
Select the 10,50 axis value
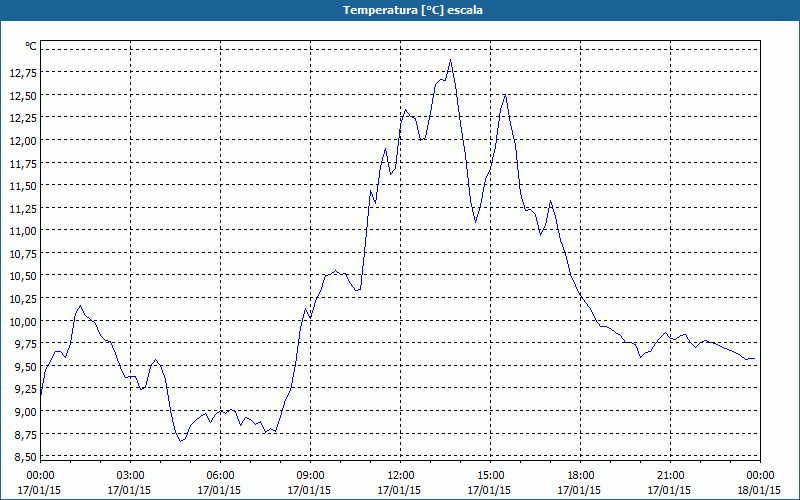click(x=23, y=276)
